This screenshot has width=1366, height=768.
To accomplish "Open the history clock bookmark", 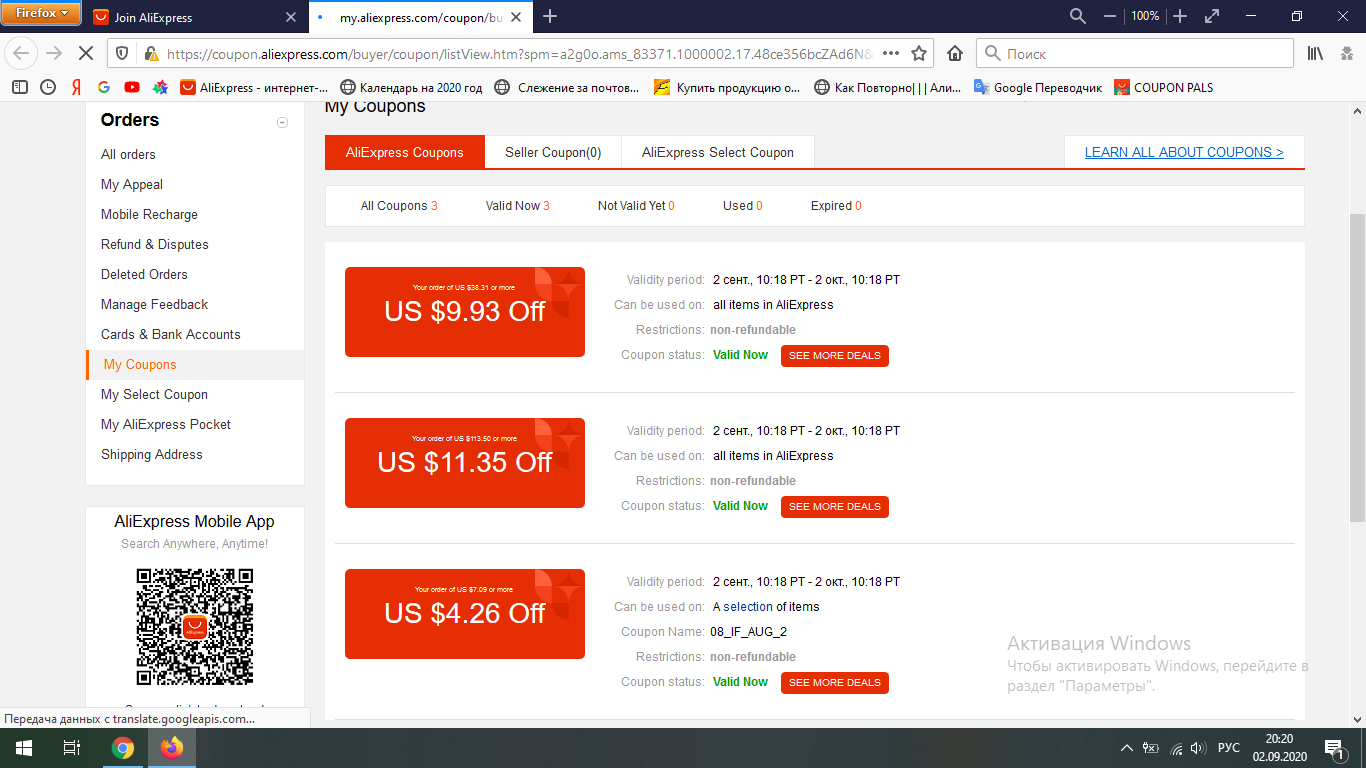I will (x=48, y=87).
